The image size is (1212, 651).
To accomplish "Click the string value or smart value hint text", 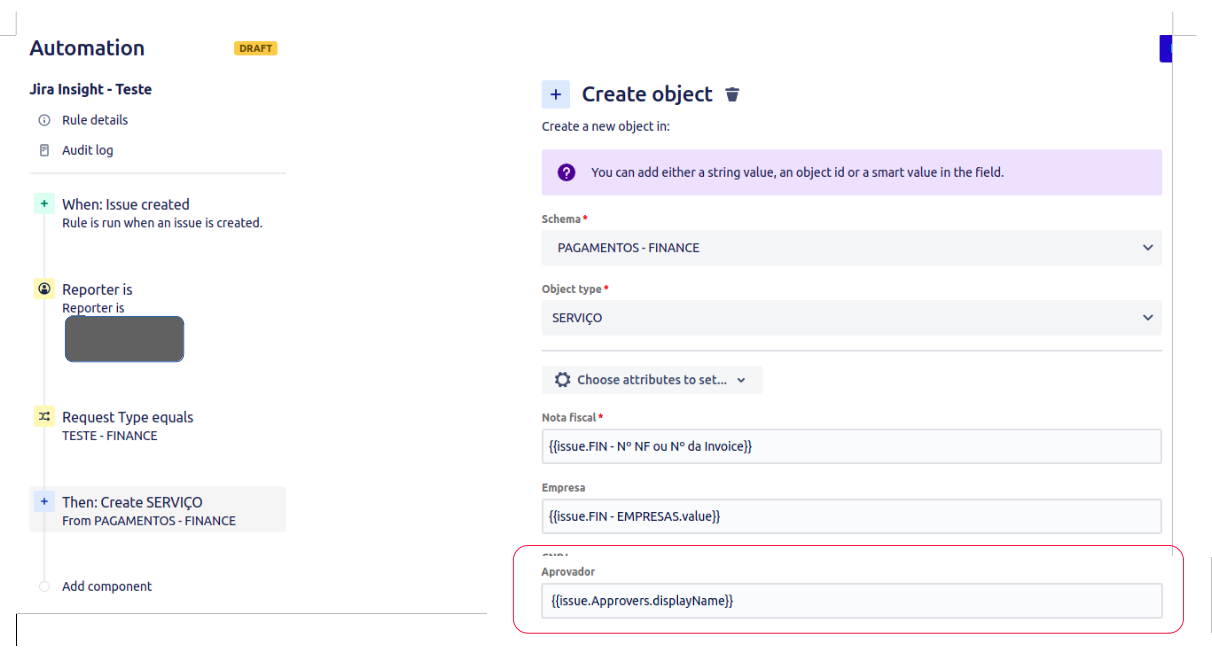I will tap(797, 172).
